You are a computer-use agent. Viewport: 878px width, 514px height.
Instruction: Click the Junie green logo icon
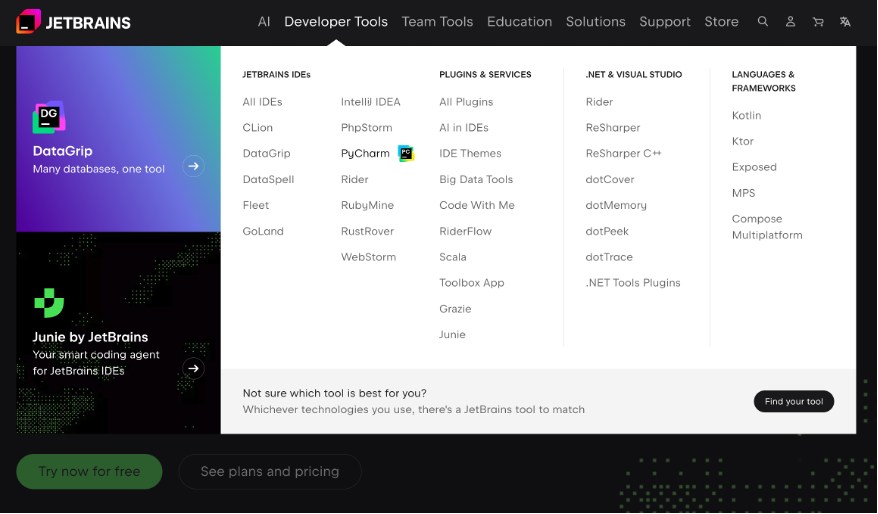pos(49,303)
